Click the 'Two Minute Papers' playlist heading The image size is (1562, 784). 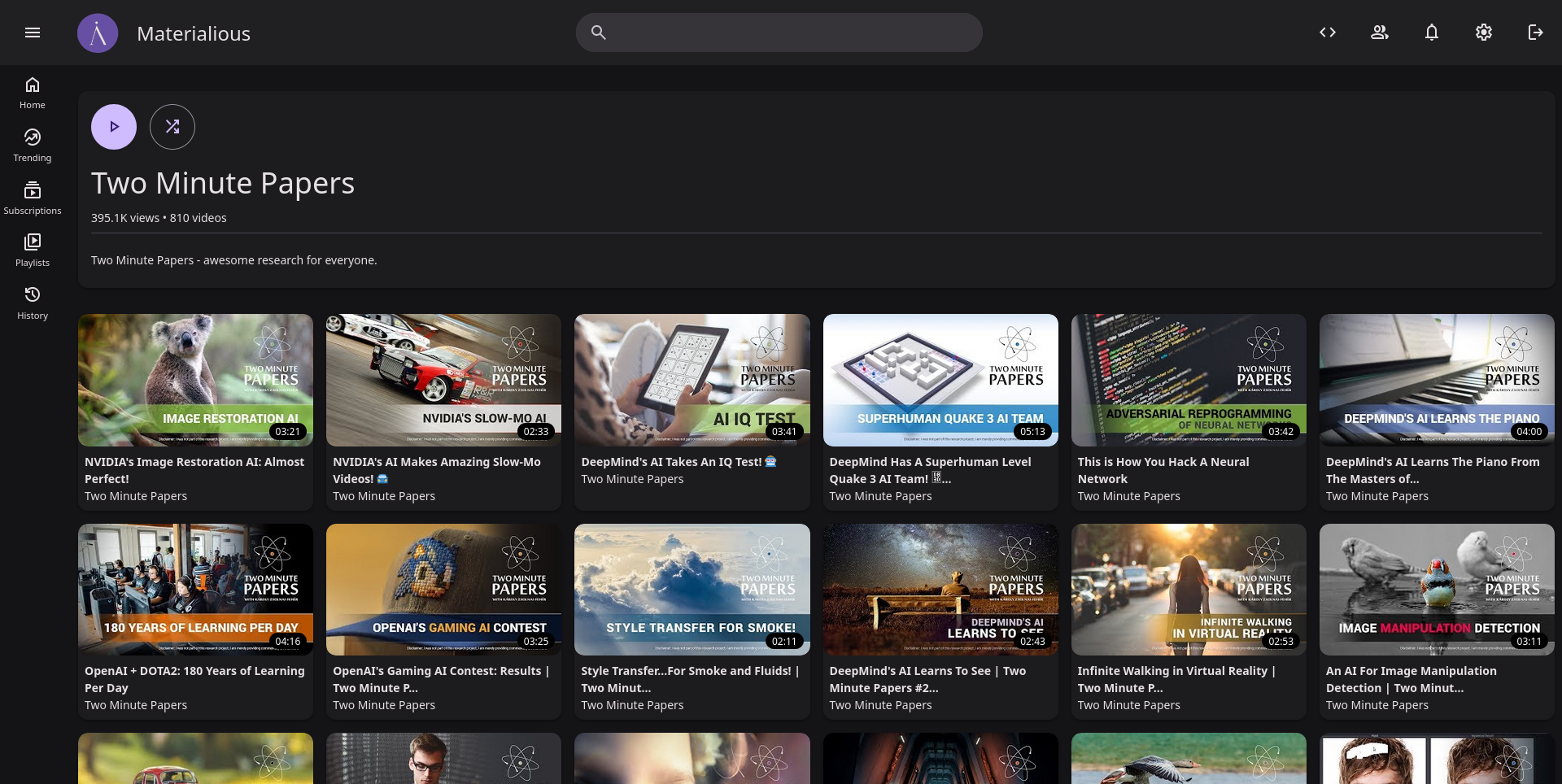pyautogui.click(x=223, y=183)
